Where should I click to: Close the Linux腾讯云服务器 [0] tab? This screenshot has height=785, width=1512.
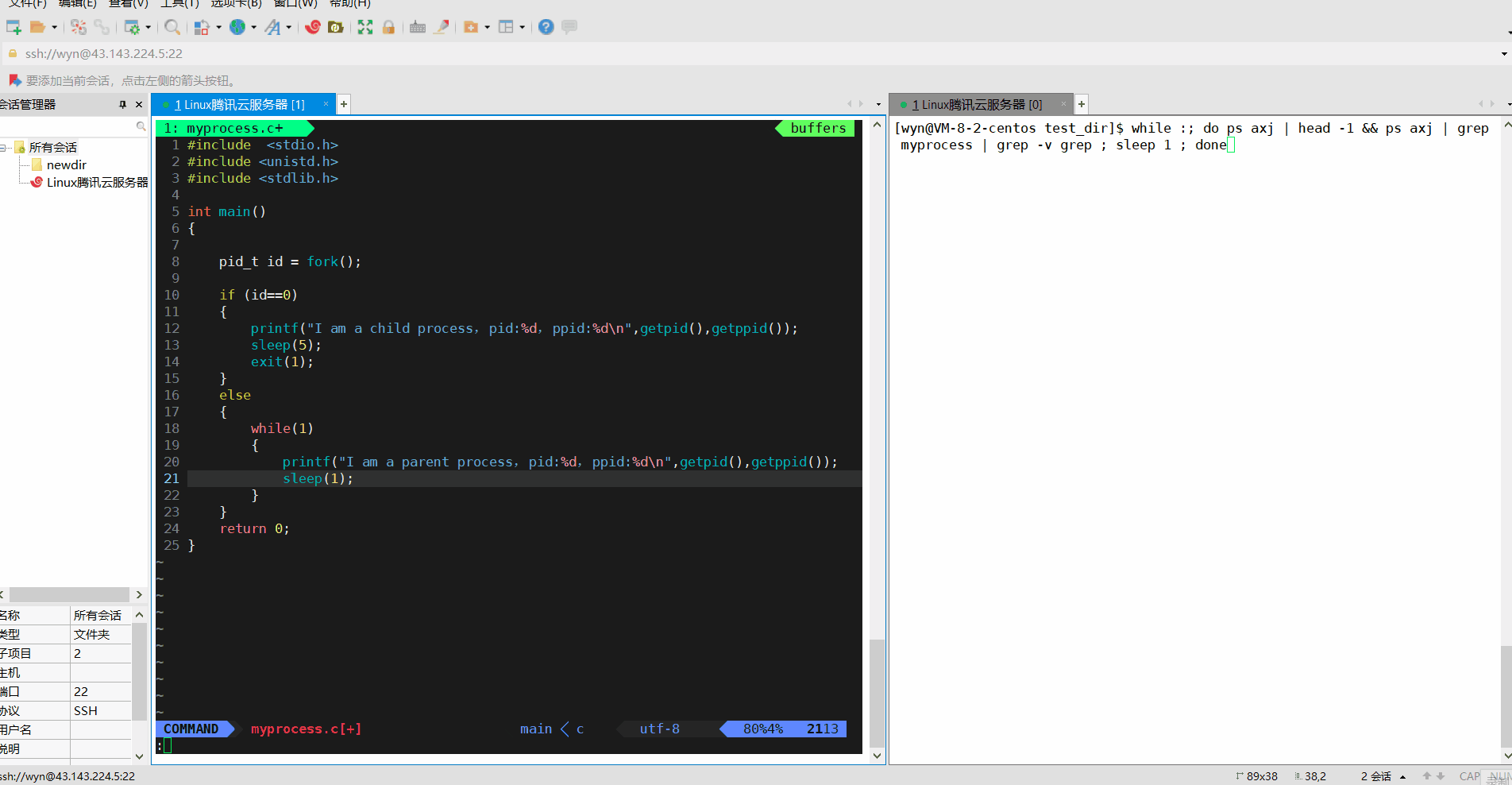[1063, 104]
